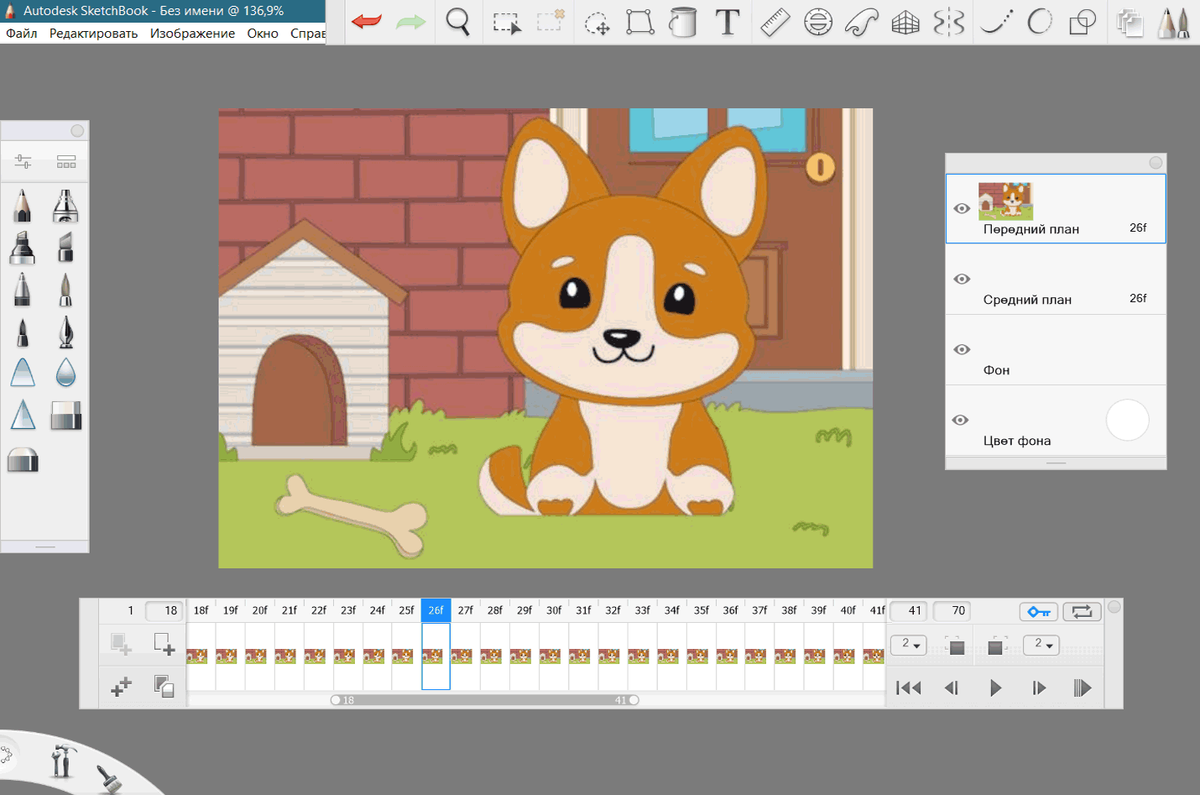Jump to first frame
1200x795 pixels.
coord(909,688)
